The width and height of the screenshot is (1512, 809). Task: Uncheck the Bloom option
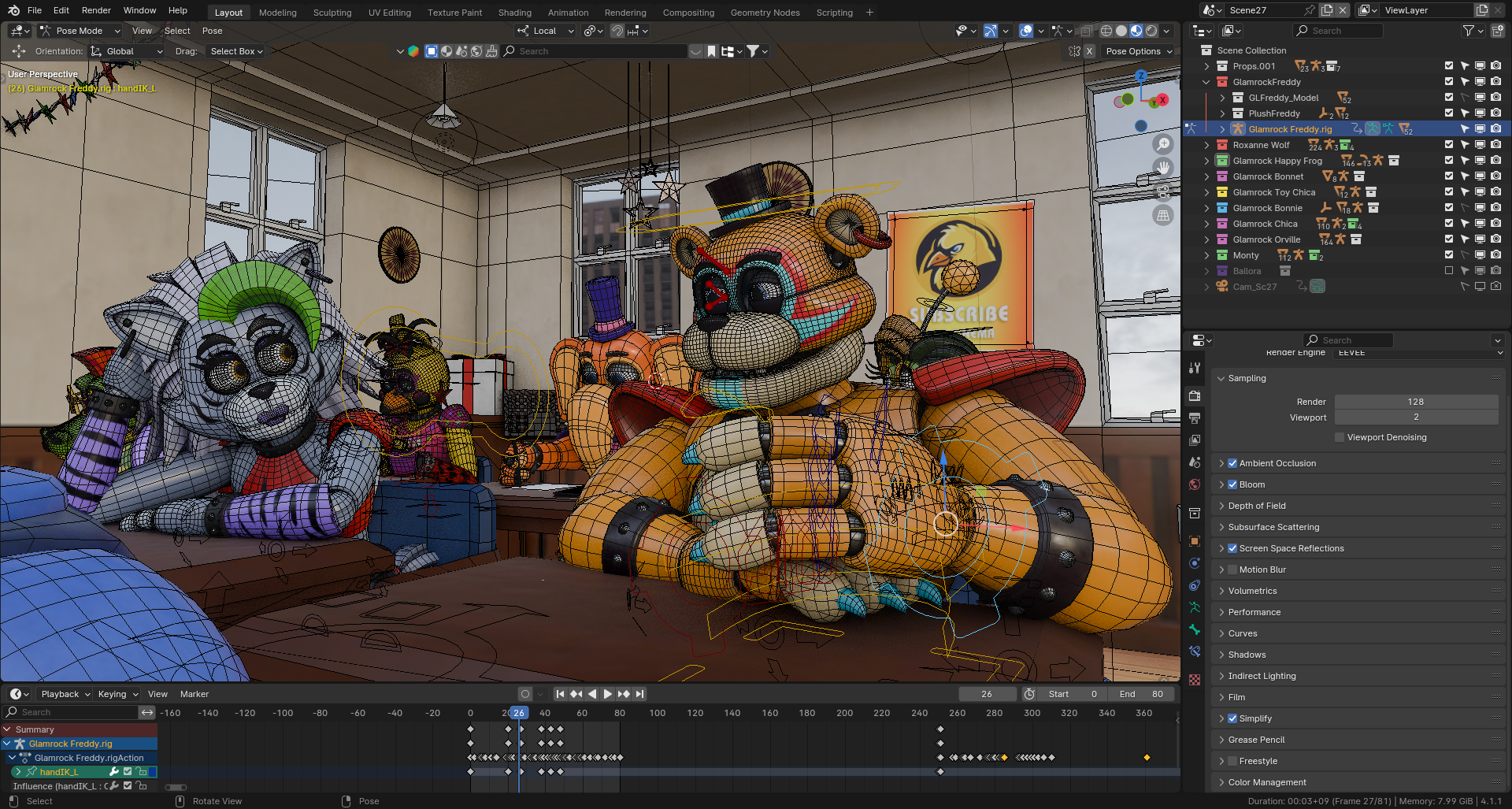[1232, 484]
